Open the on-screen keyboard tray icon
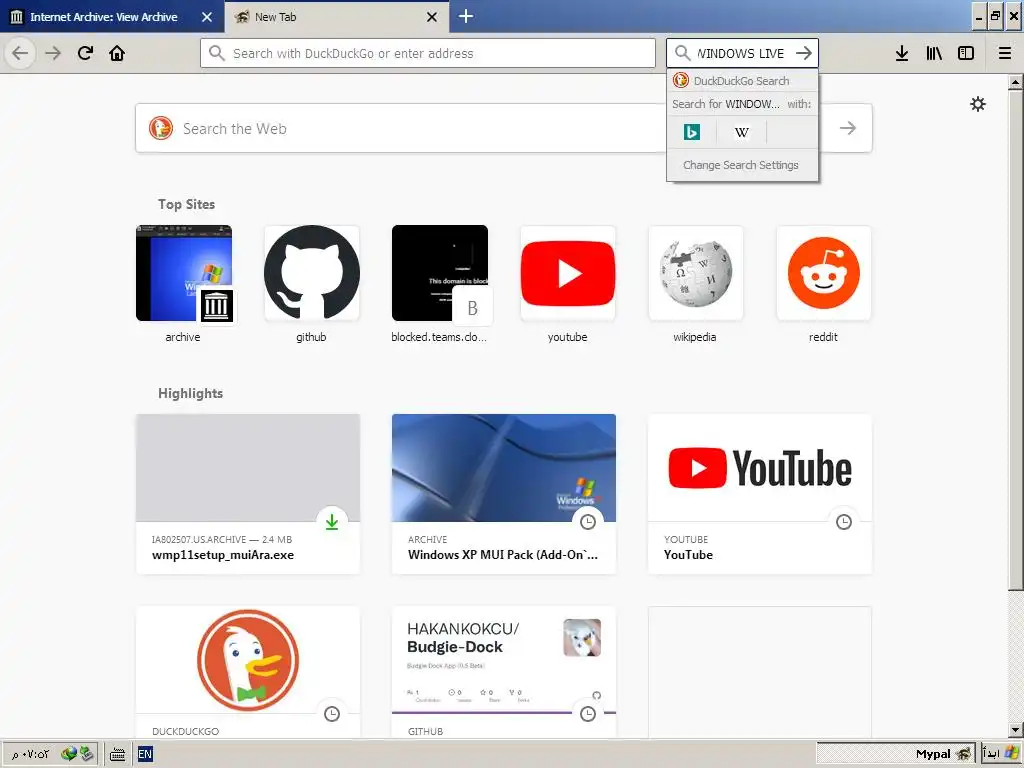The image size is (1024, 768). click(x=118, y=754)
